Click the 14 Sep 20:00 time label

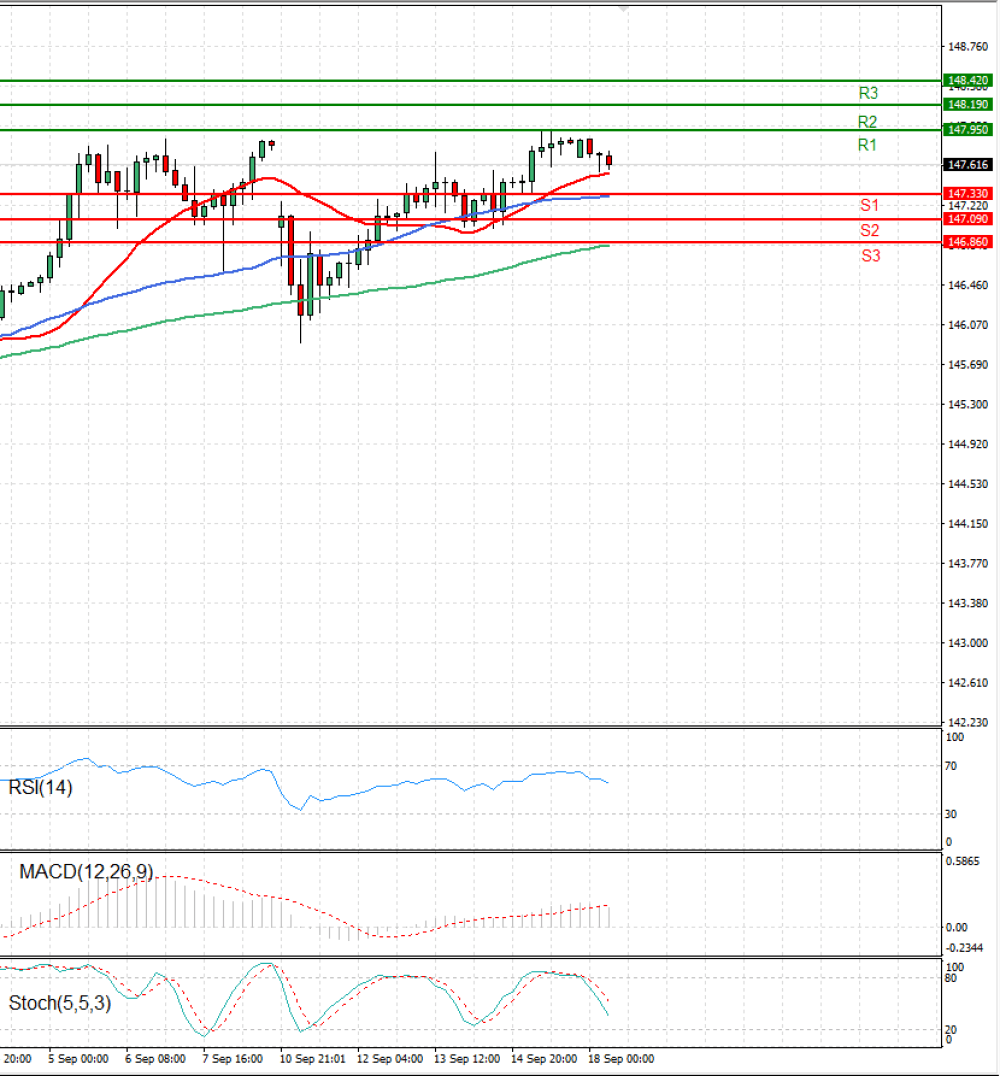click(x=544, y=1059)
